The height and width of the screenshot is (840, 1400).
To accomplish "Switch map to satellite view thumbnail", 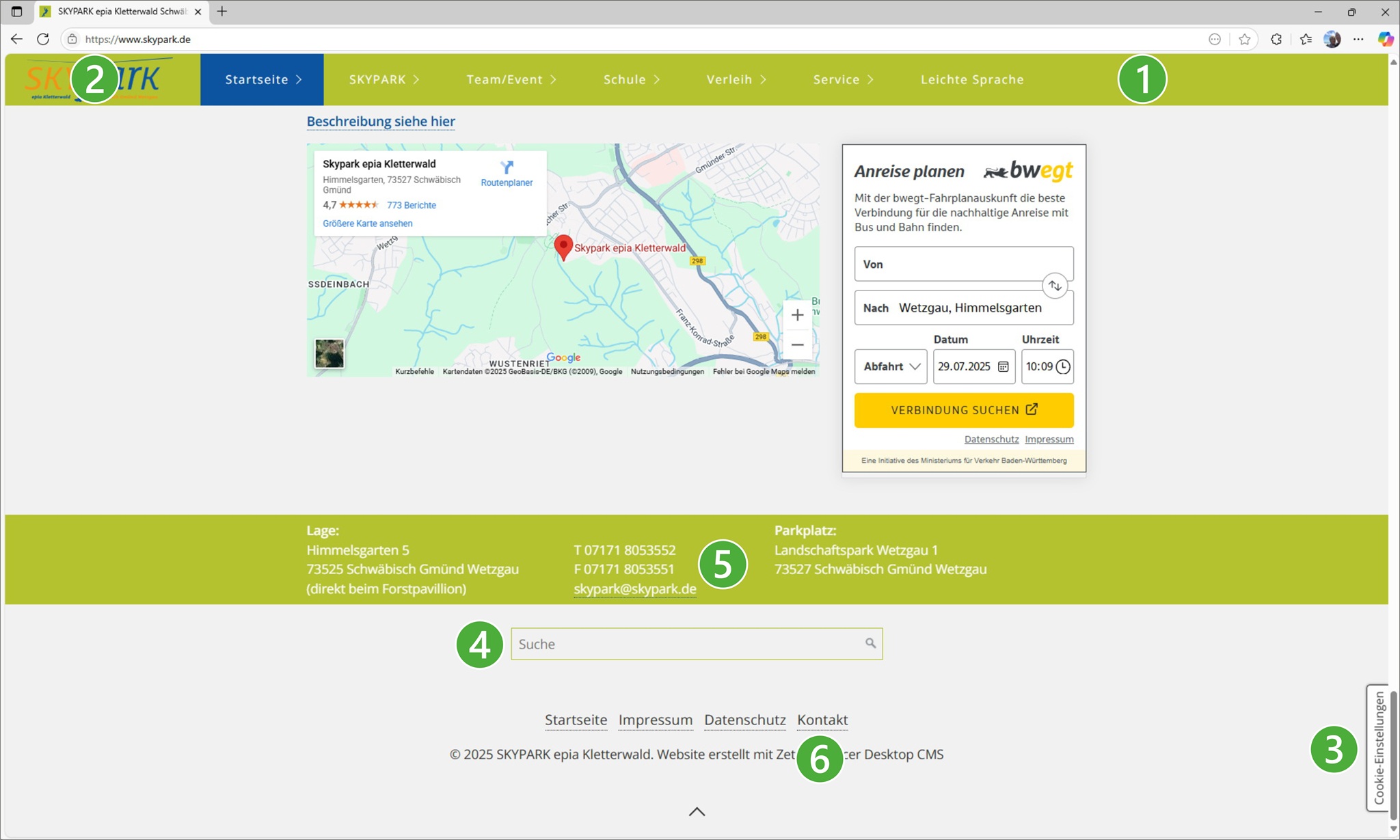I will [329, 353].
